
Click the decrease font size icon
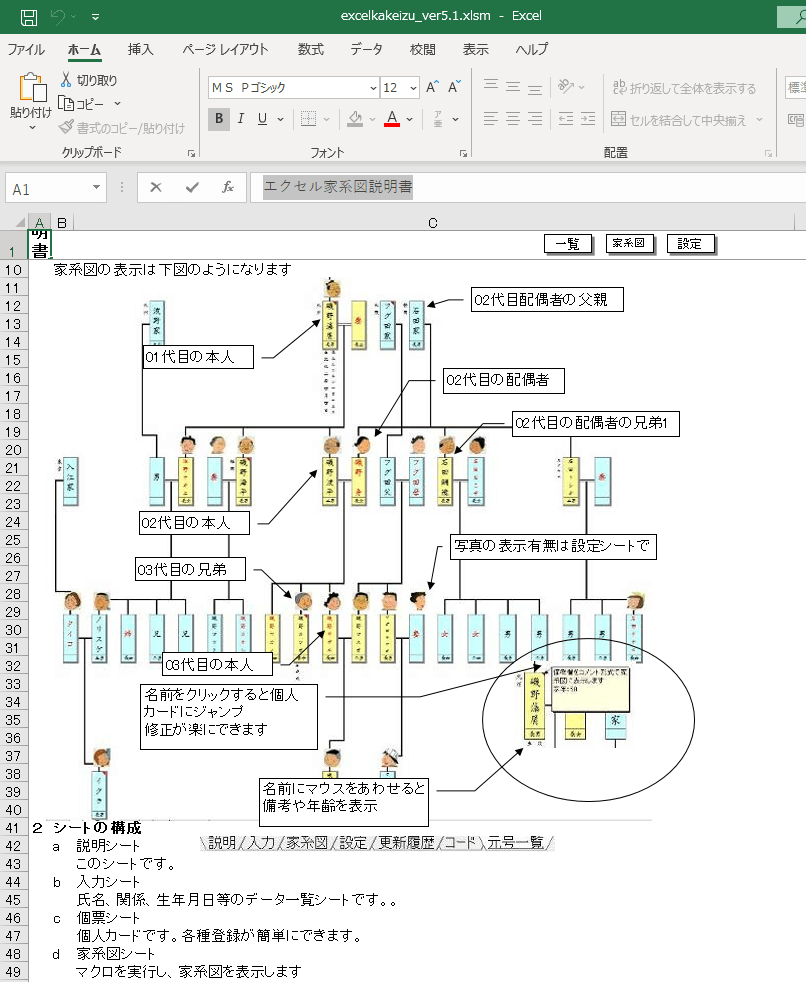(x=454, y=88)
